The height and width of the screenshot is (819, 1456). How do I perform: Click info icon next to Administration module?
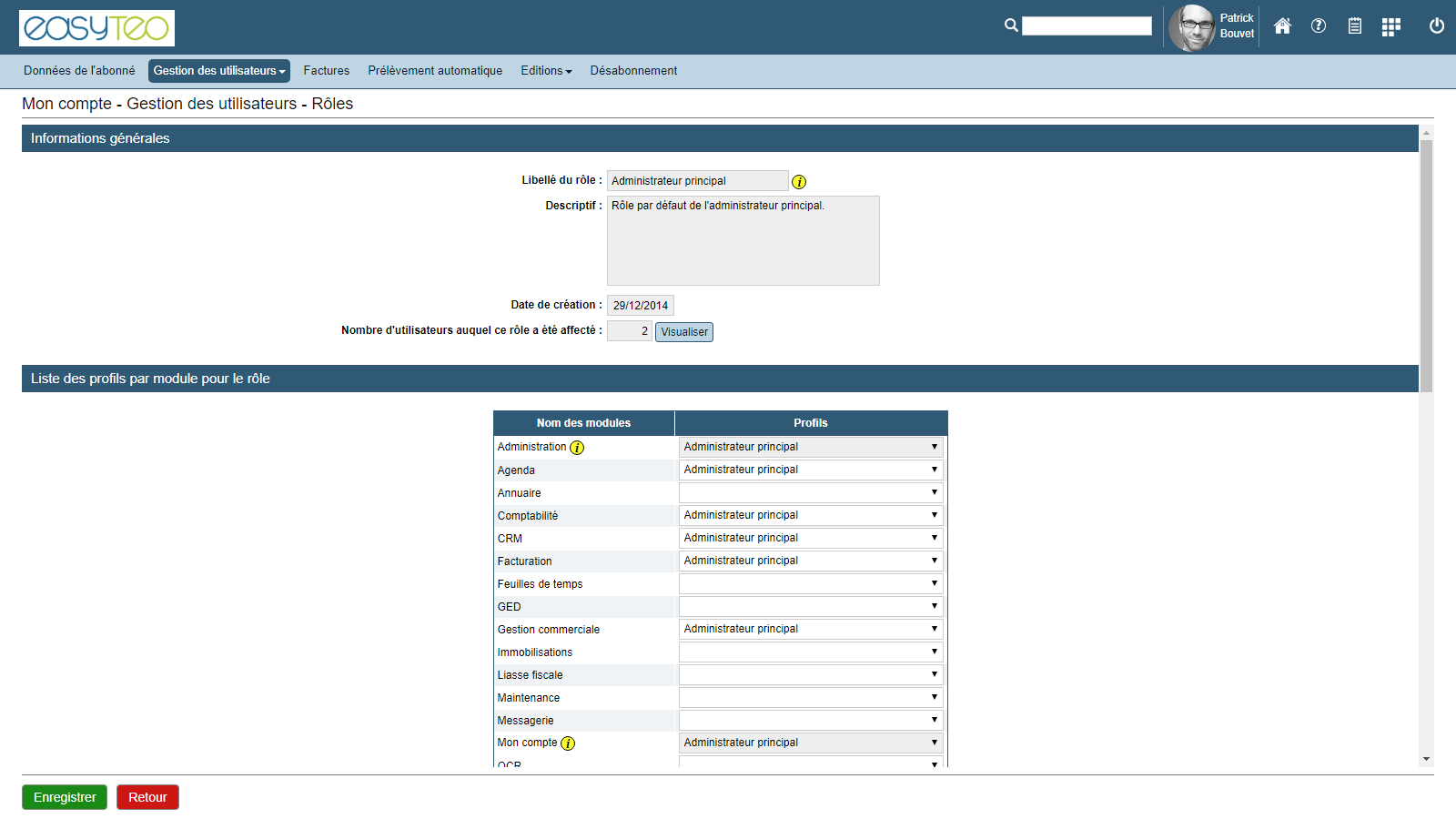pyautogui.click(x=577, y=448)
